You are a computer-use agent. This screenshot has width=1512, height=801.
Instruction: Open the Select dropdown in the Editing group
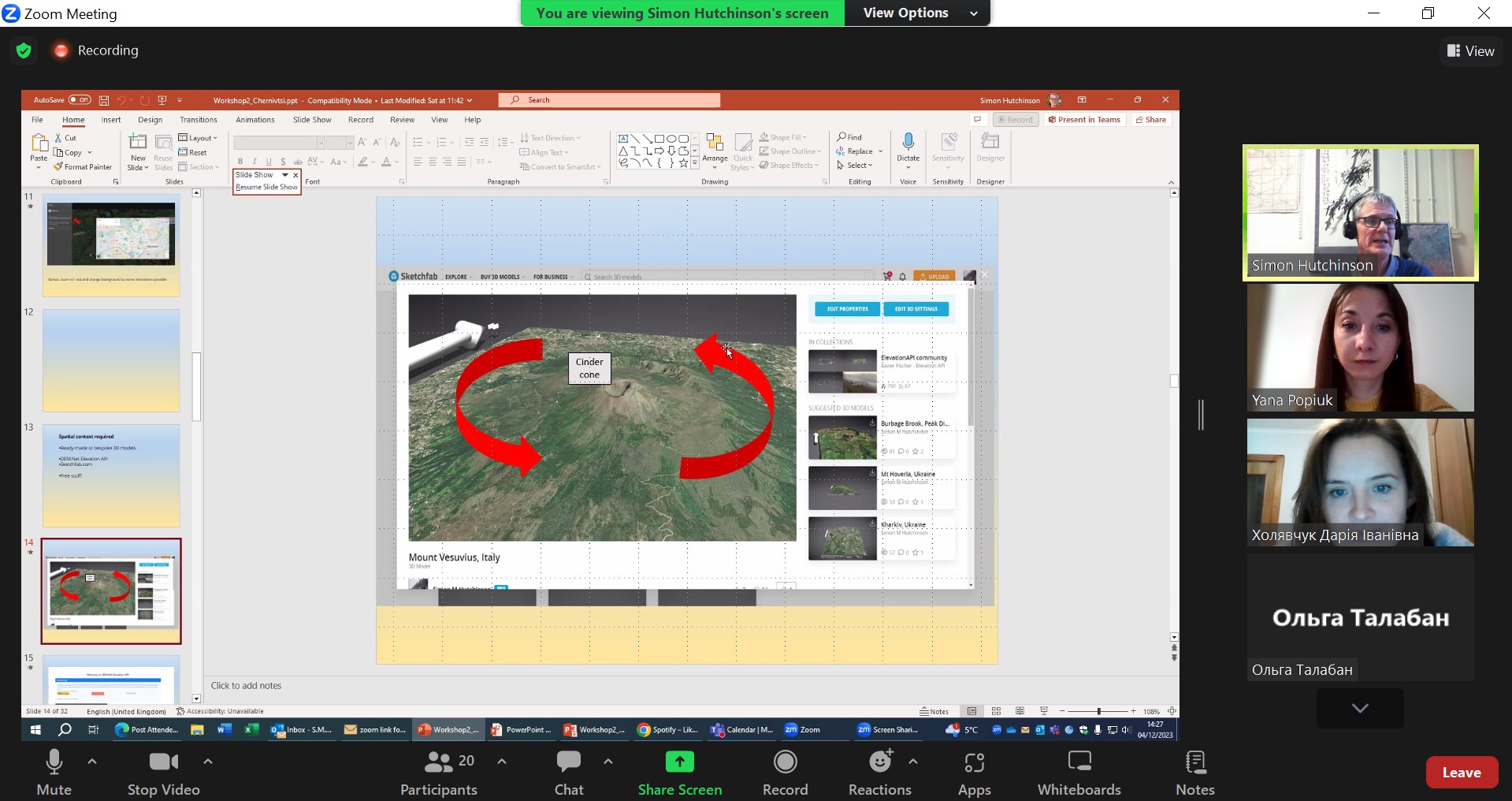(855, 166)
